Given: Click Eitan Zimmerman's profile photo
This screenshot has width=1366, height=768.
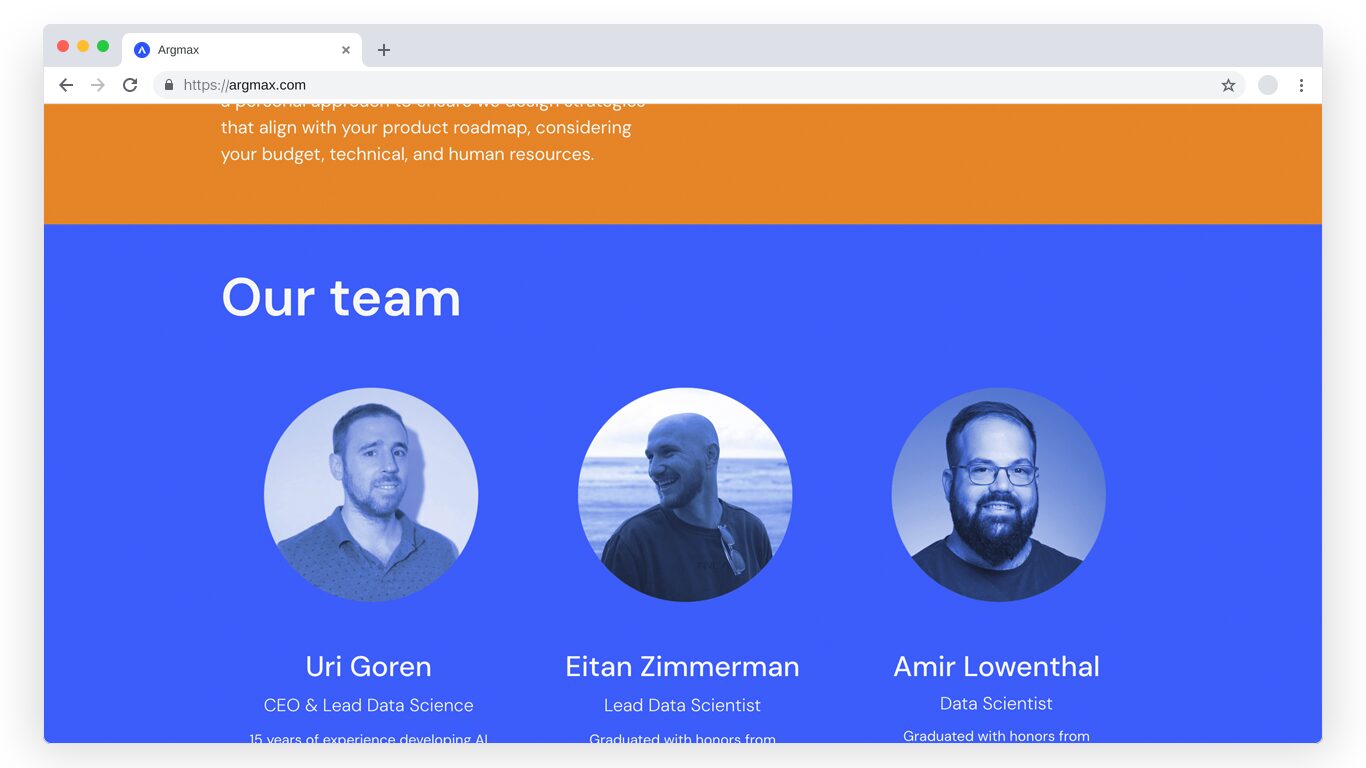Looking at the screenshot, I should tap(685, 495).
